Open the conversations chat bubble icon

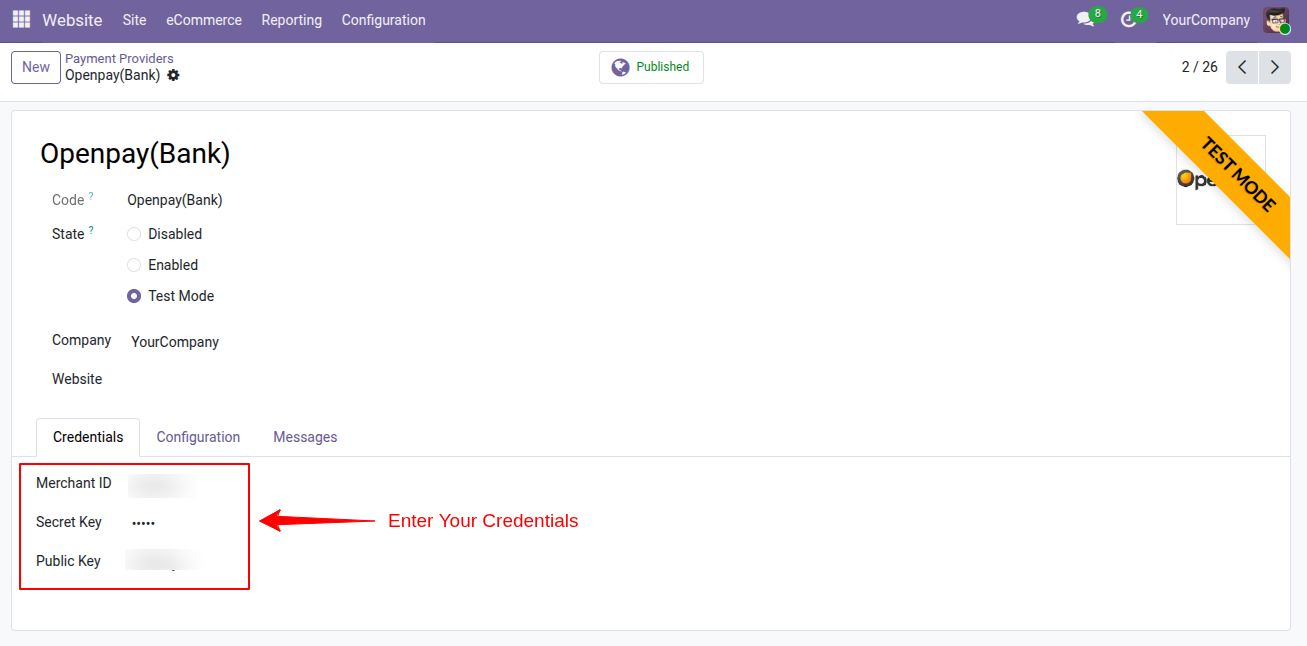coord(1085,20)
